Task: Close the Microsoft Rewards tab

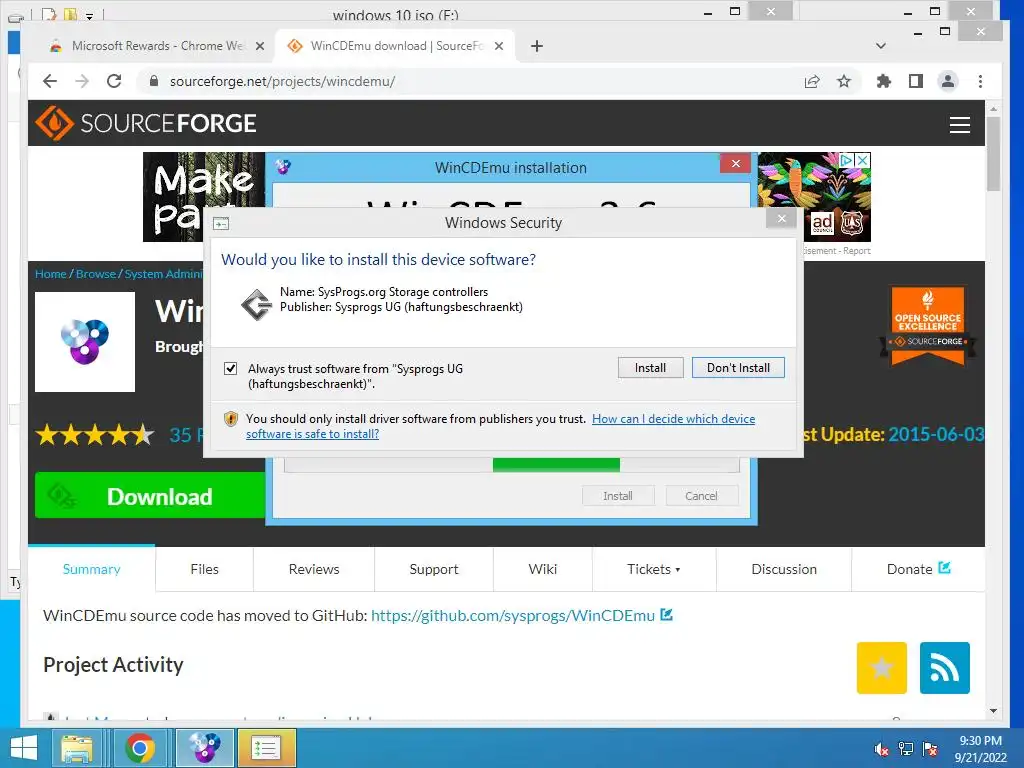Action: (x=260, y=46)
